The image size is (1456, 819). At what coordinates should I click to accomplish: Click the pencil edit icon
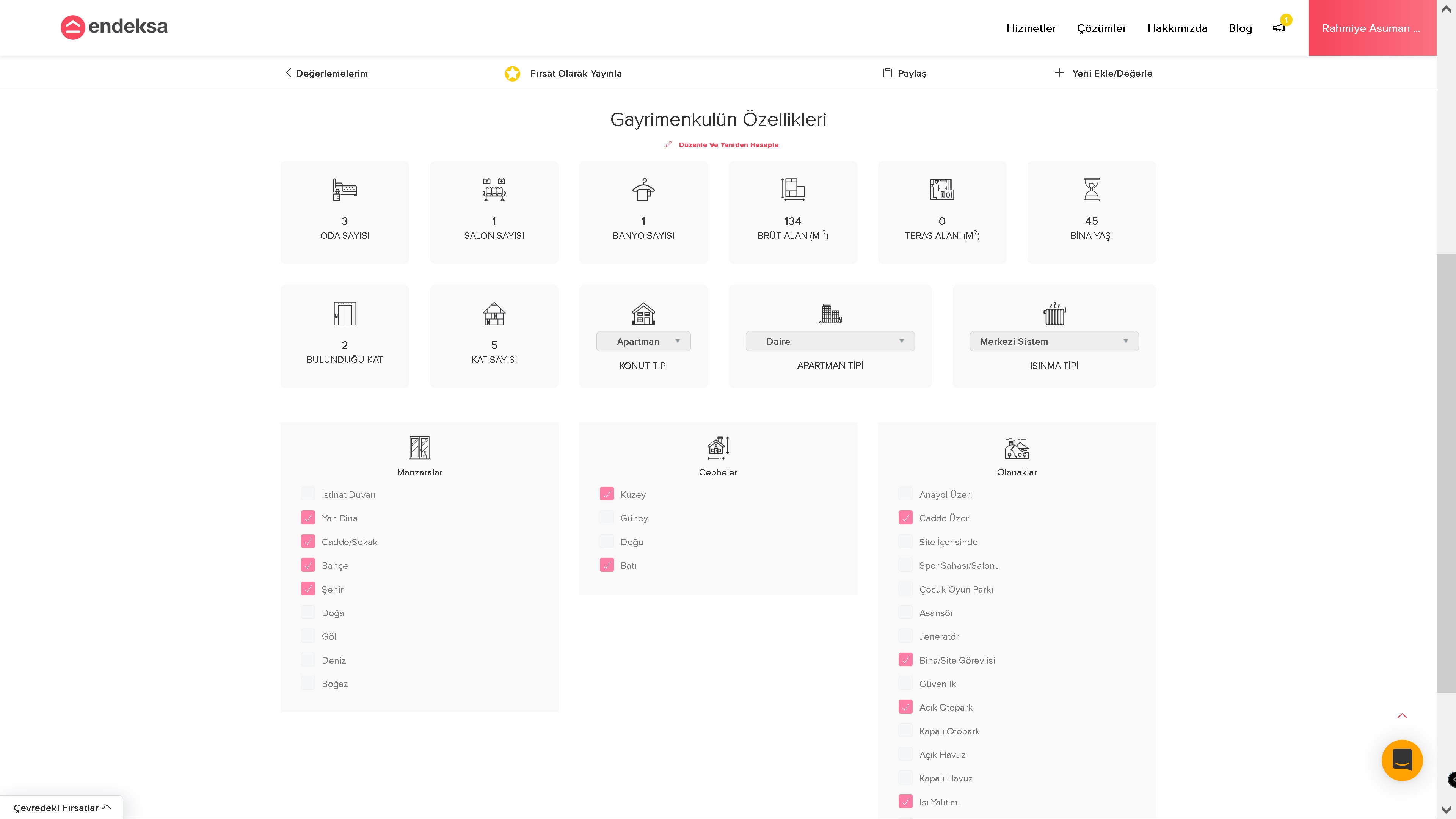click(x=668, y=144)
